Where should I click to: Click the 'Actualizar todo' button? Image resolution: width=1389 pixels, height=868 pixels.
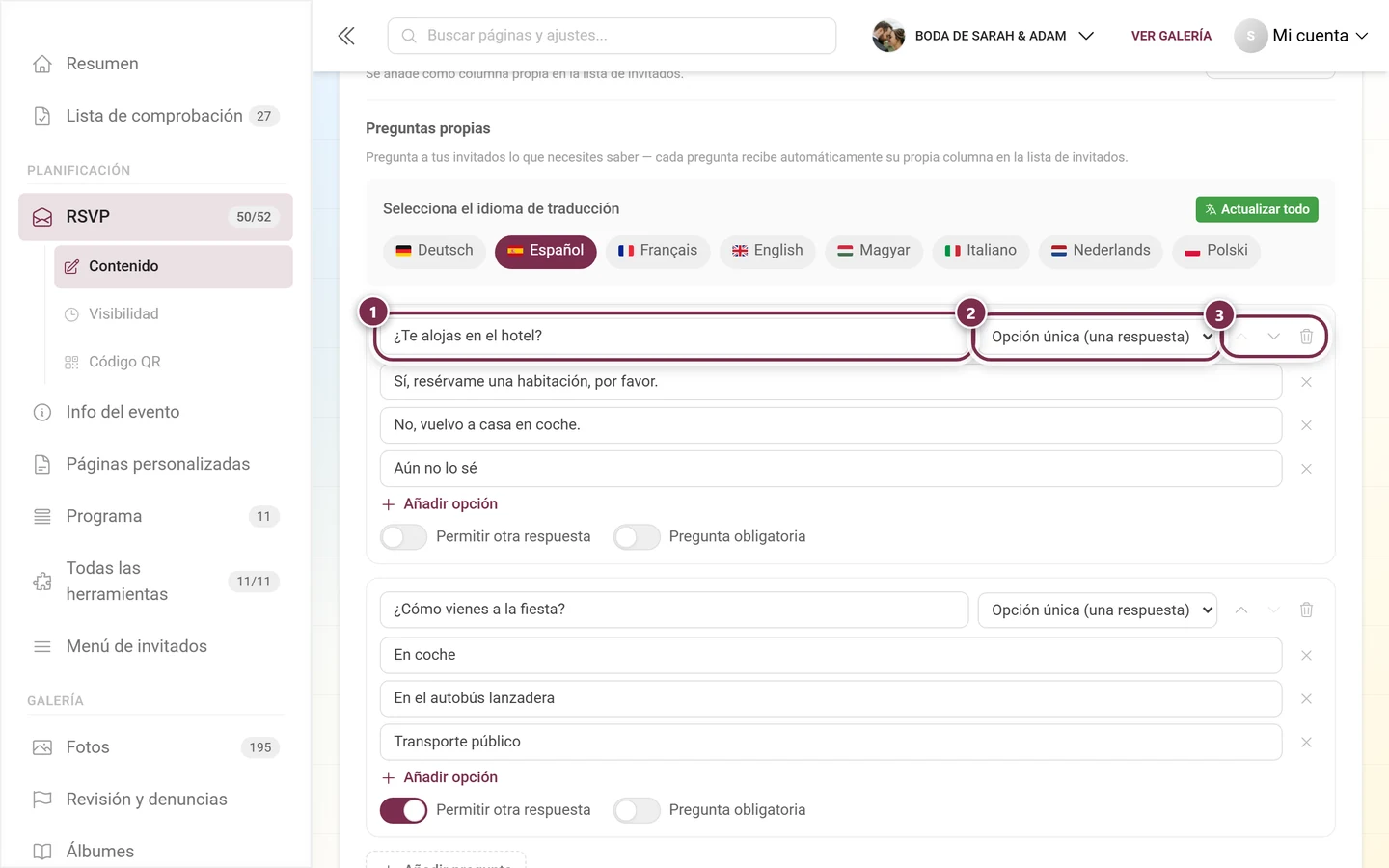point(1257,209)
